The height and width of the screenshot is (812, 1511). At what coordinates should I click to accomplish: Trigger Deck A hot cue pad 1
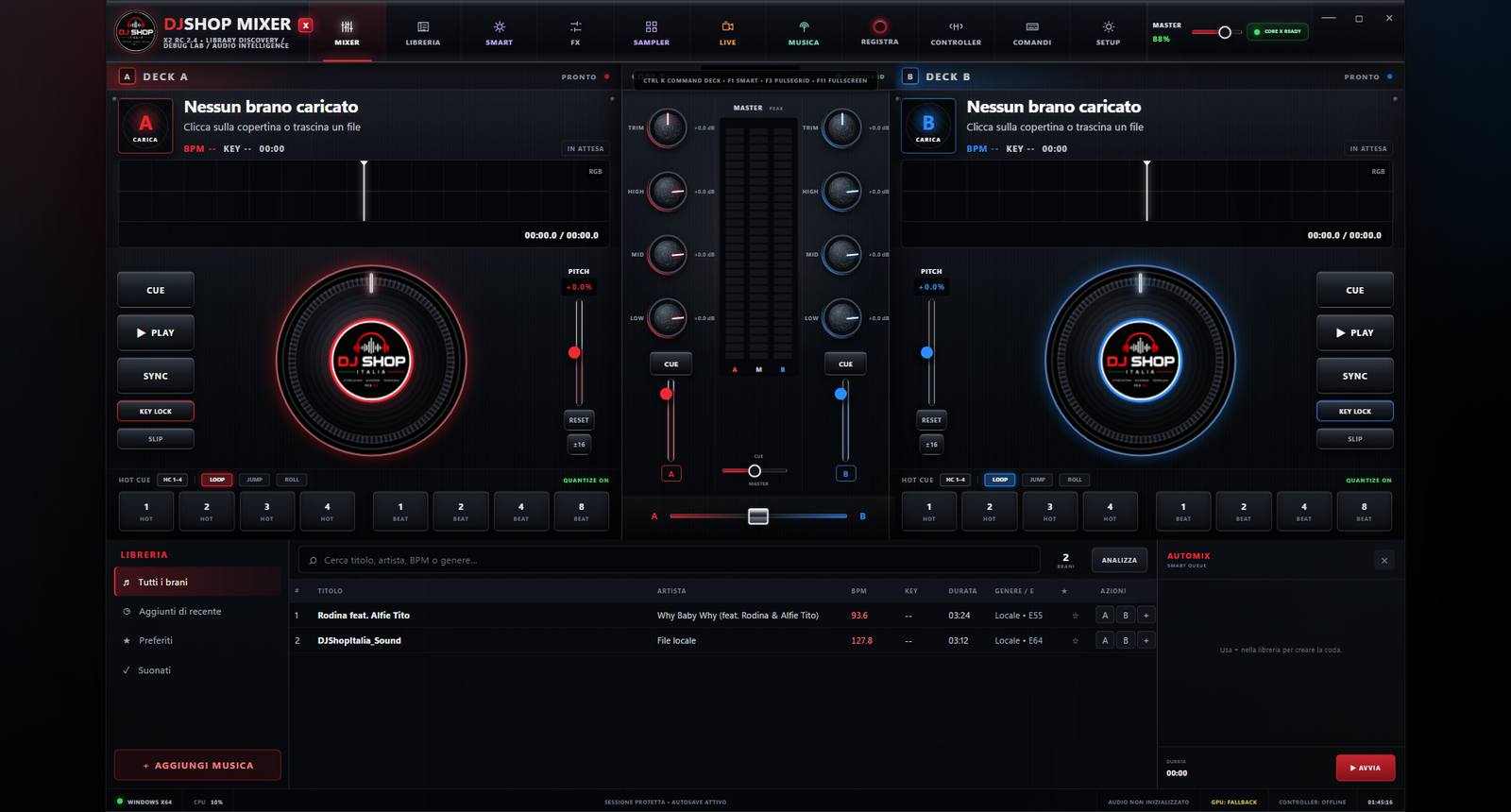(x=146, y=511)
